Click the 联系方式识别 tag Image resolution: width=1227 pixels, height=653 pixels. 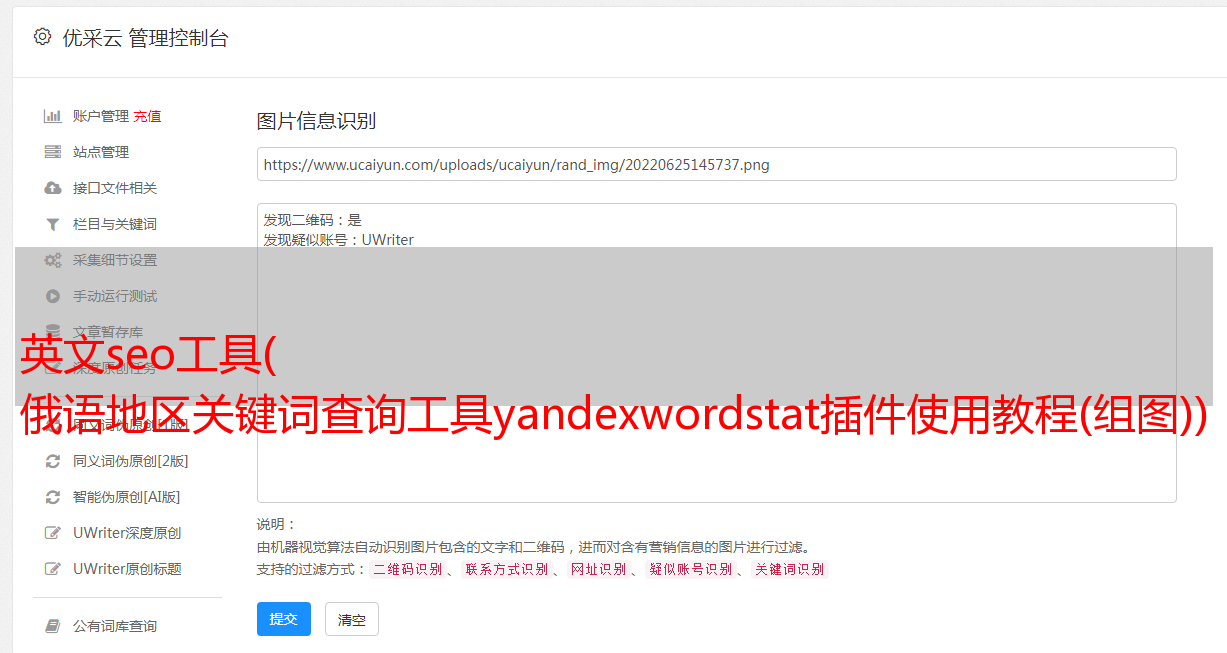tap(505, 569)
